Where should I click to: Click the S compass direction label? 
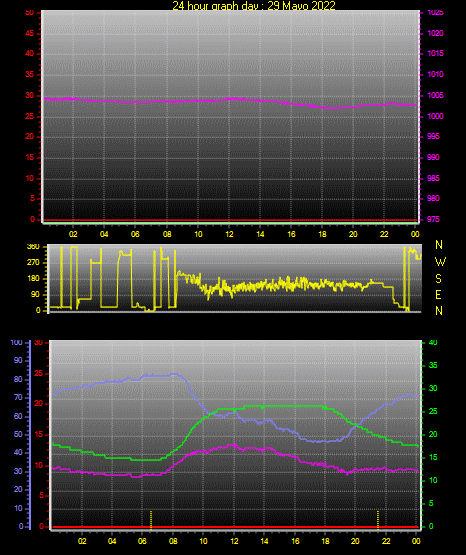pos(438,279)
